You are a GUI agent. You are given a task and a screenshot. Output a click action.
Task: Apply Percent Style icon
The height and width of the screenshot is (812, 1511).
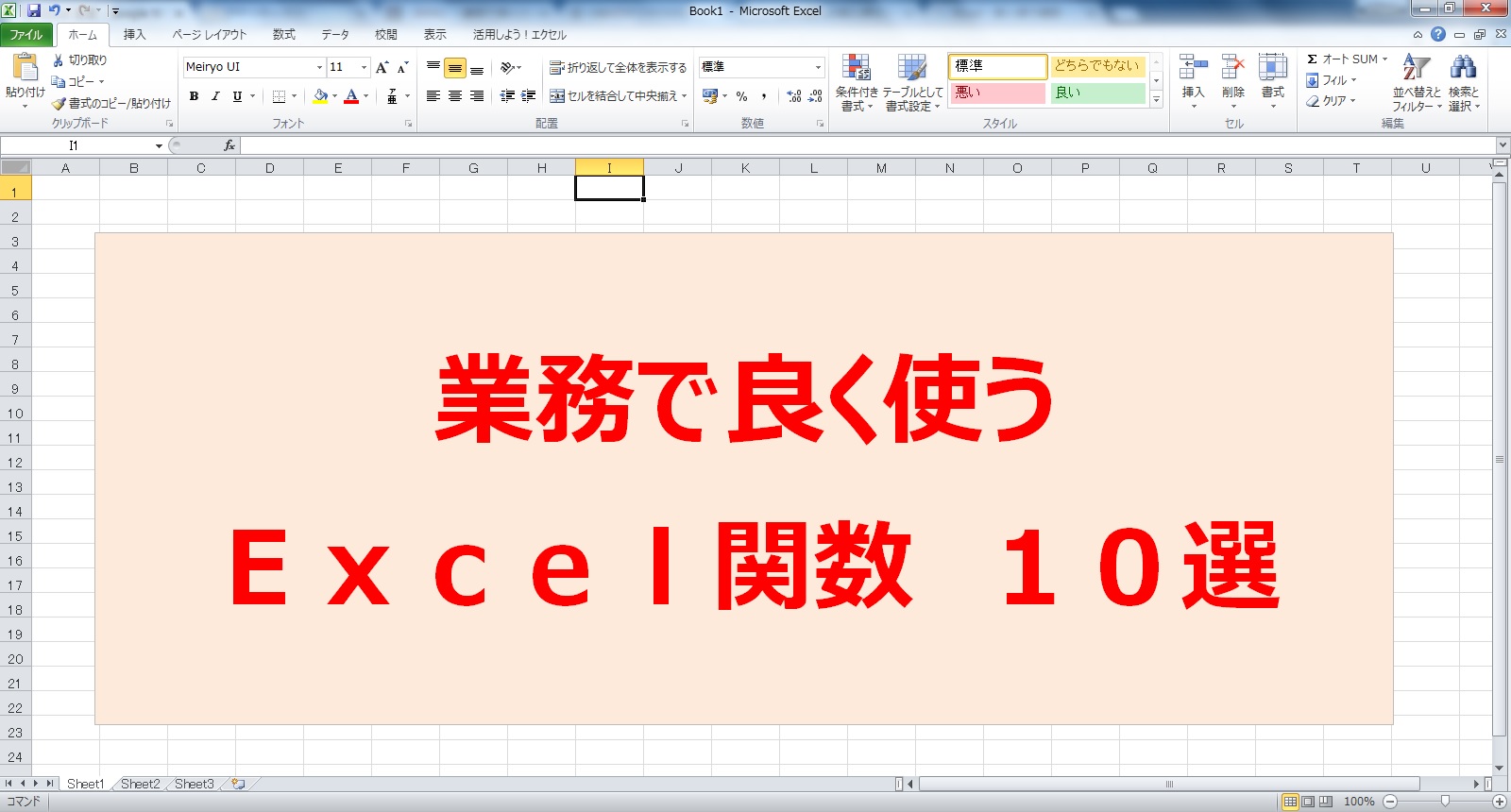[742, 96]
